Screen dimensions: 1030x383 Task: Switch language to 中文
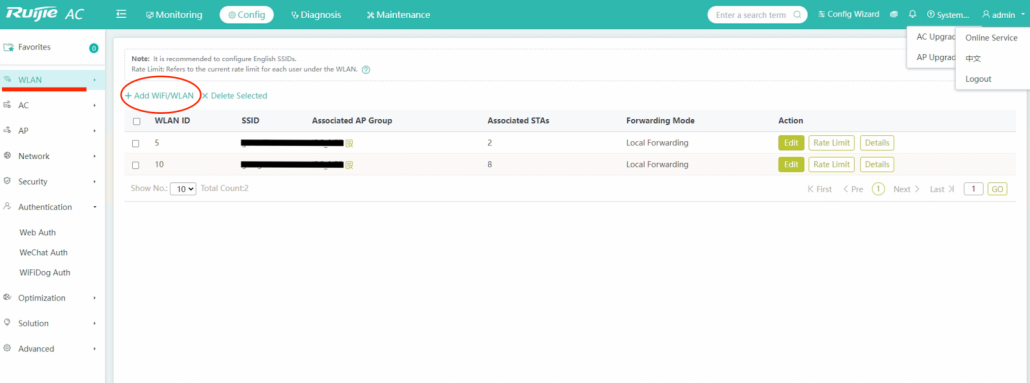click(973, 58)
